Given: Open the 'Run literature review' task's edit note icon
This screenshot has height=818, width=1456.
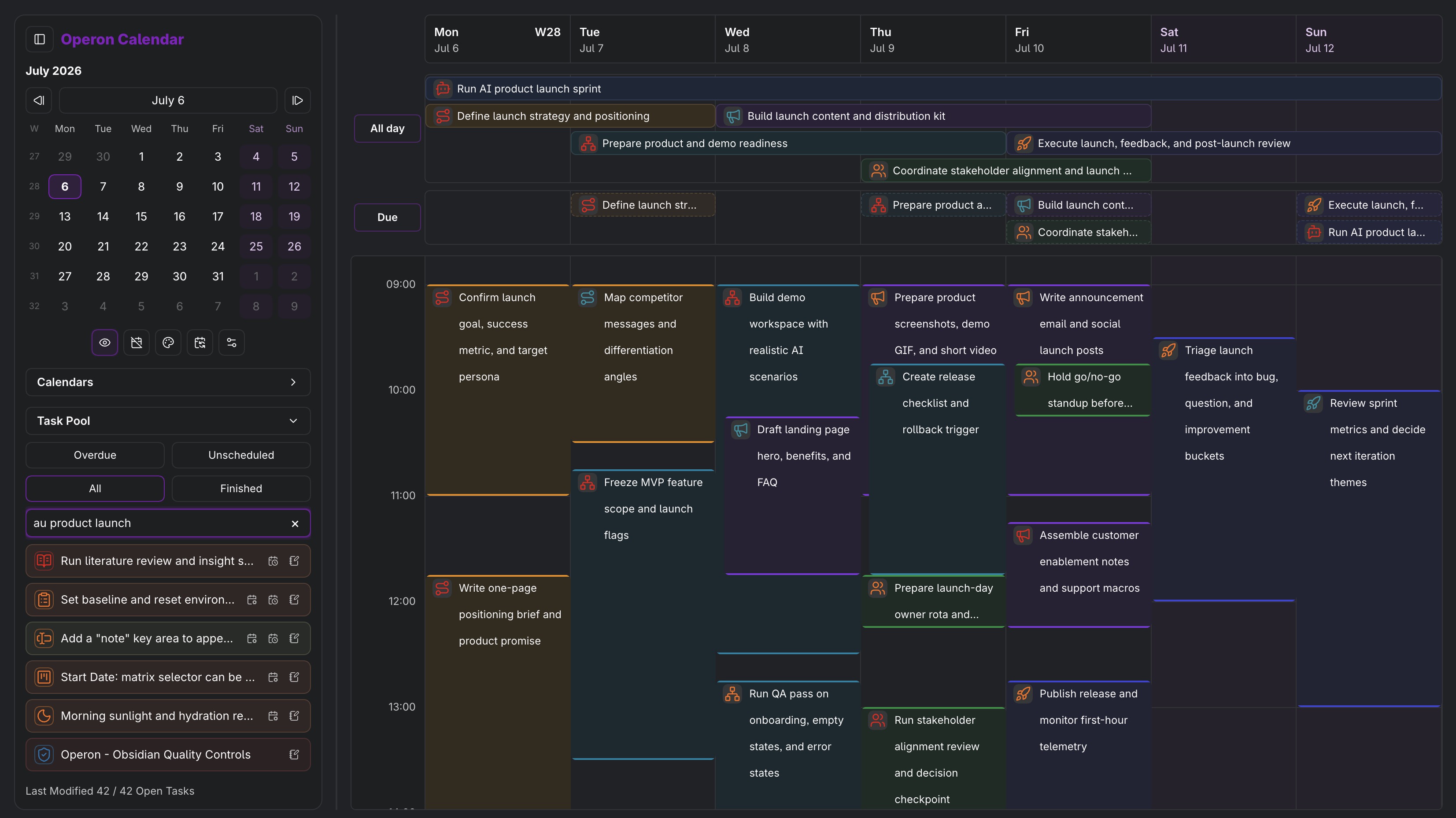Looking at the screenshot, I should pyautogui.click(x=294, y=561).
